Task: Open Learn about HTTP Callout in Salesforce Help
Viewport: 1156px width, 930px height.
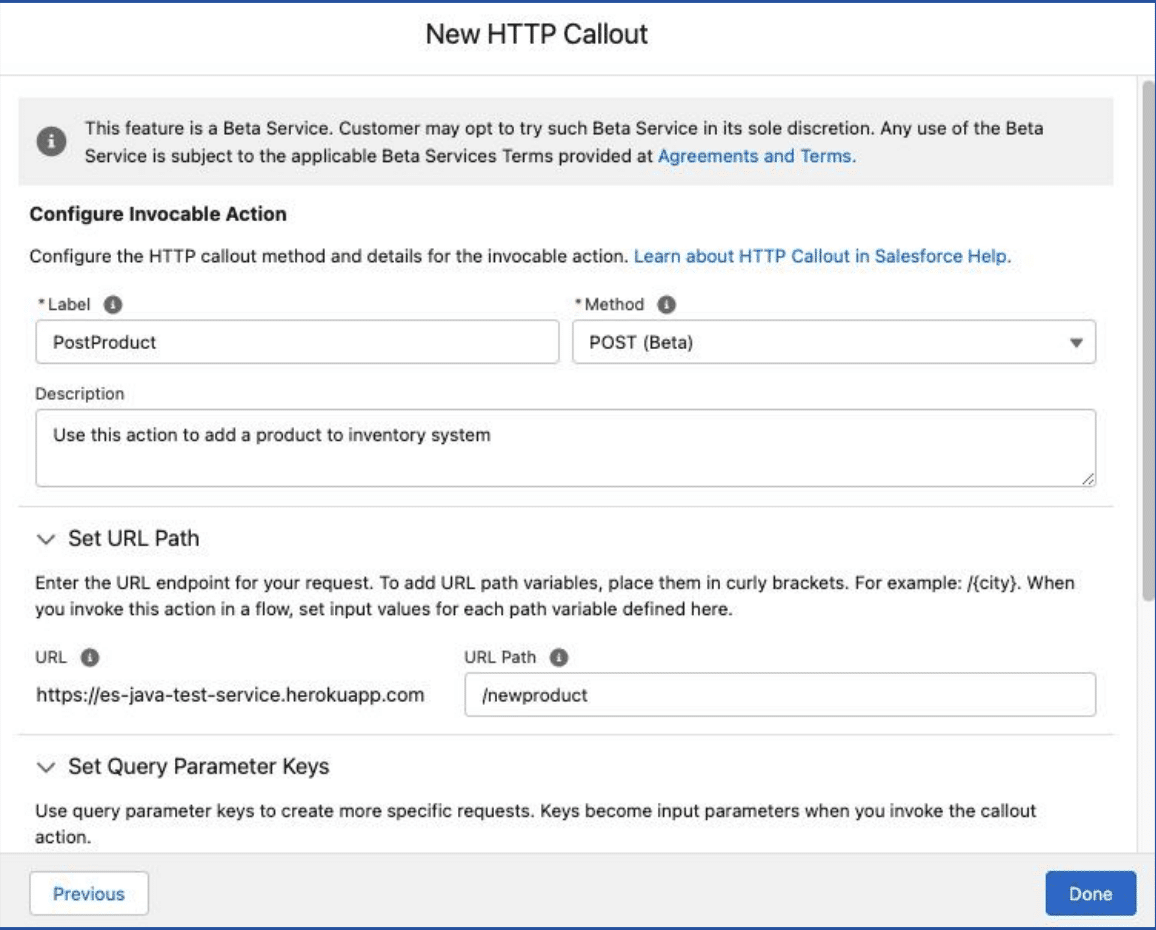Action: coord(822,256)
